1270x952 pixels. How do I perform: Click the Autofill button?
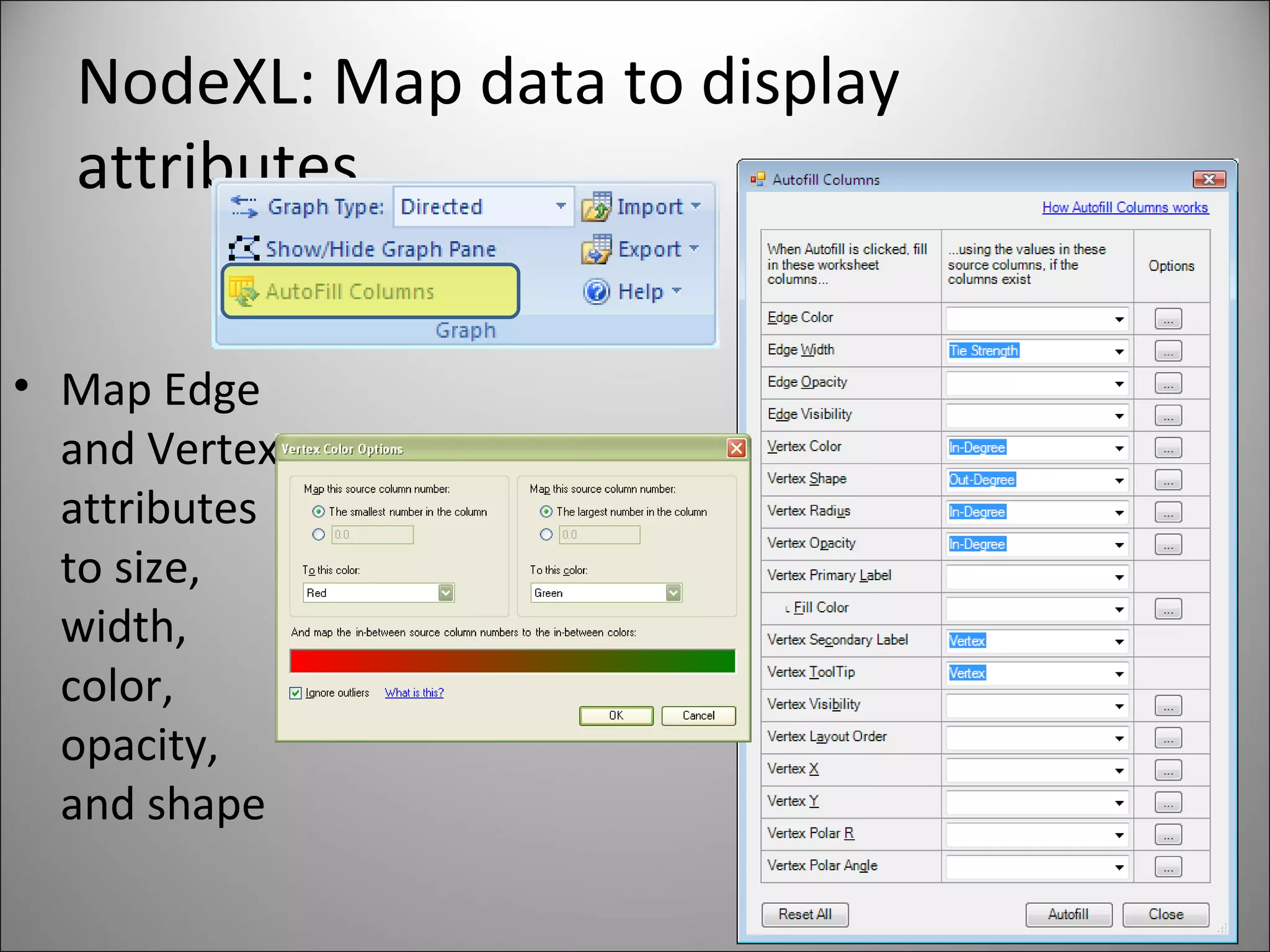[1068, 914]
